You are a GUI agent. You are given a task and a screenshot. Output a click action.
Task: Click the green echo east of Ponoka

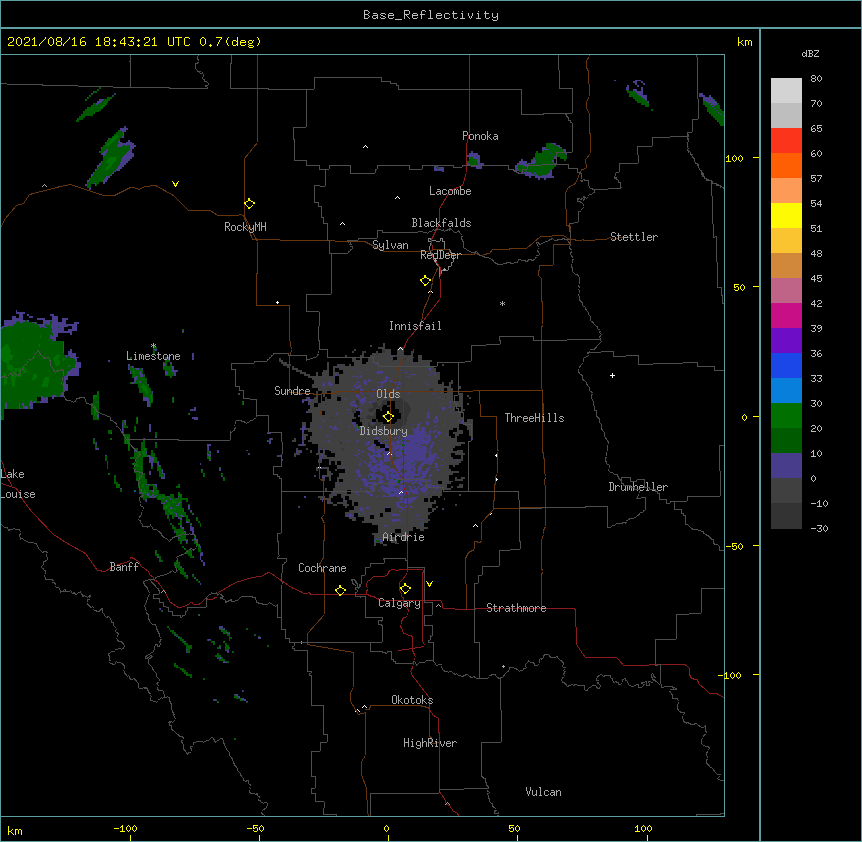(541, 162)
